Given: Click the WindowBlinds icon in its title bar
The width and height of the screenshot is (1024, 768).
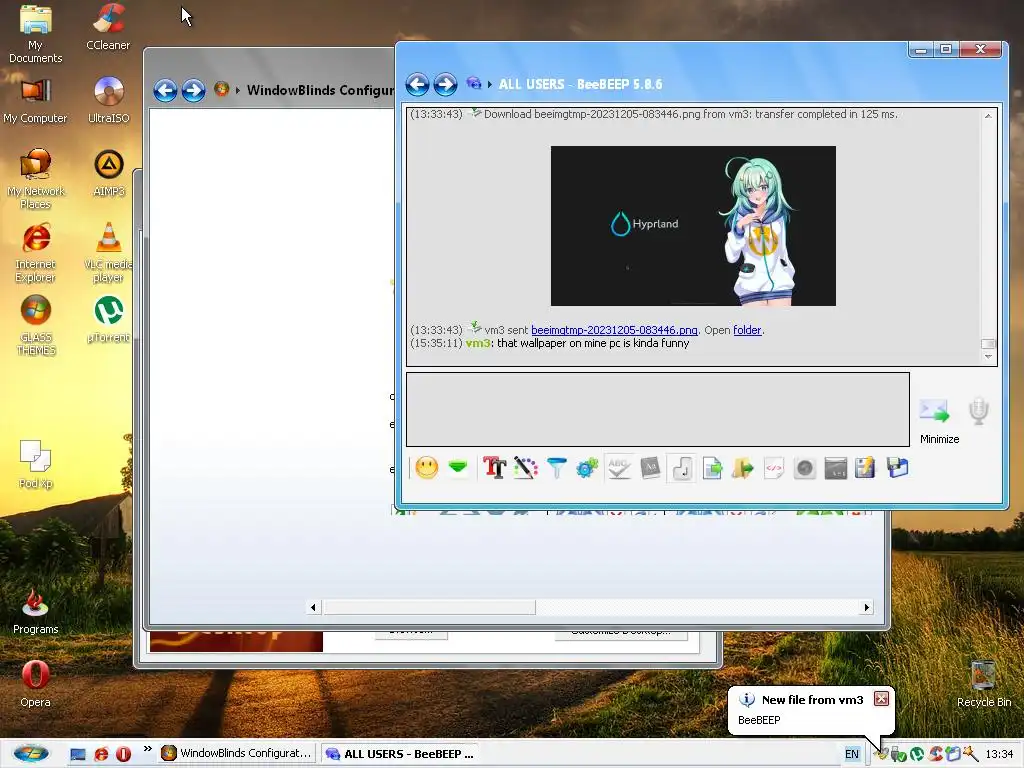Looking at the screenshot, I should click(221, 89).
